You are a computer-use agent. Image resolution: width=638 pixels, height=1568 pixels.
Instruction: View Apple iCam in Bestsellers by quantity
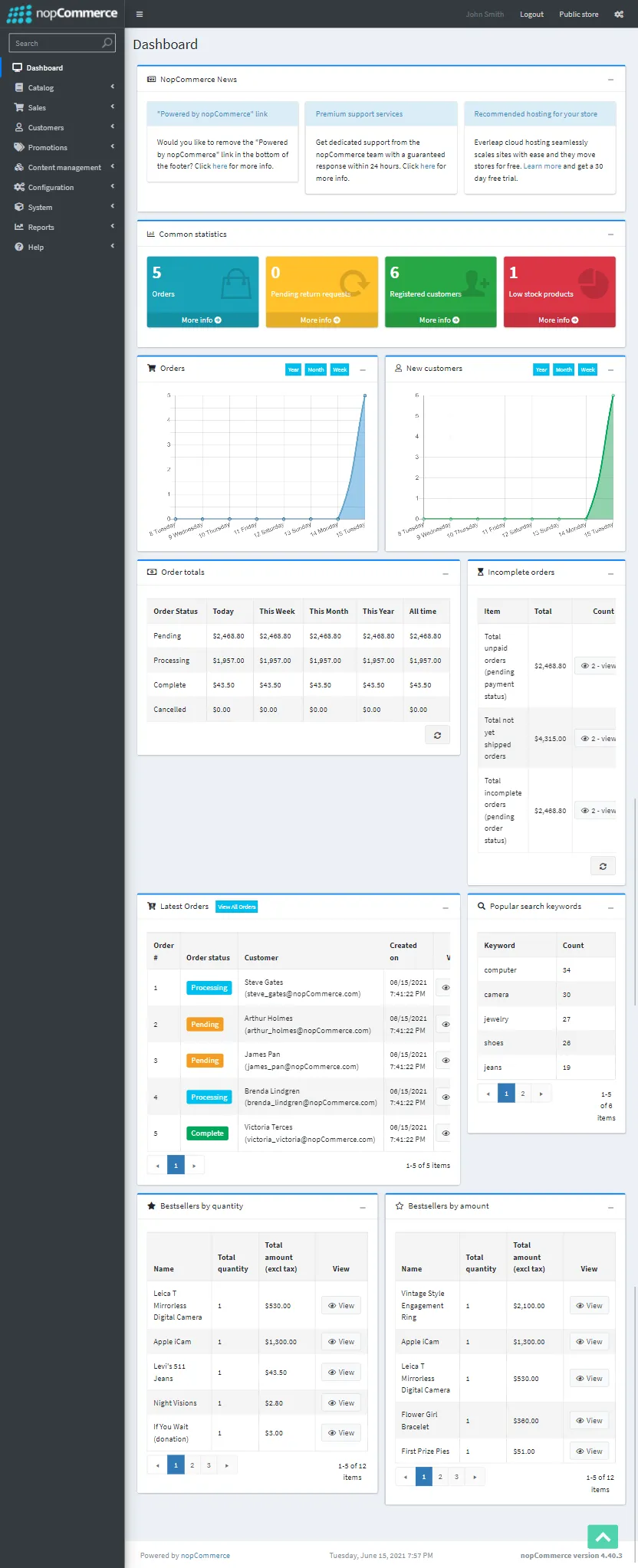(x=341, y=1341)
